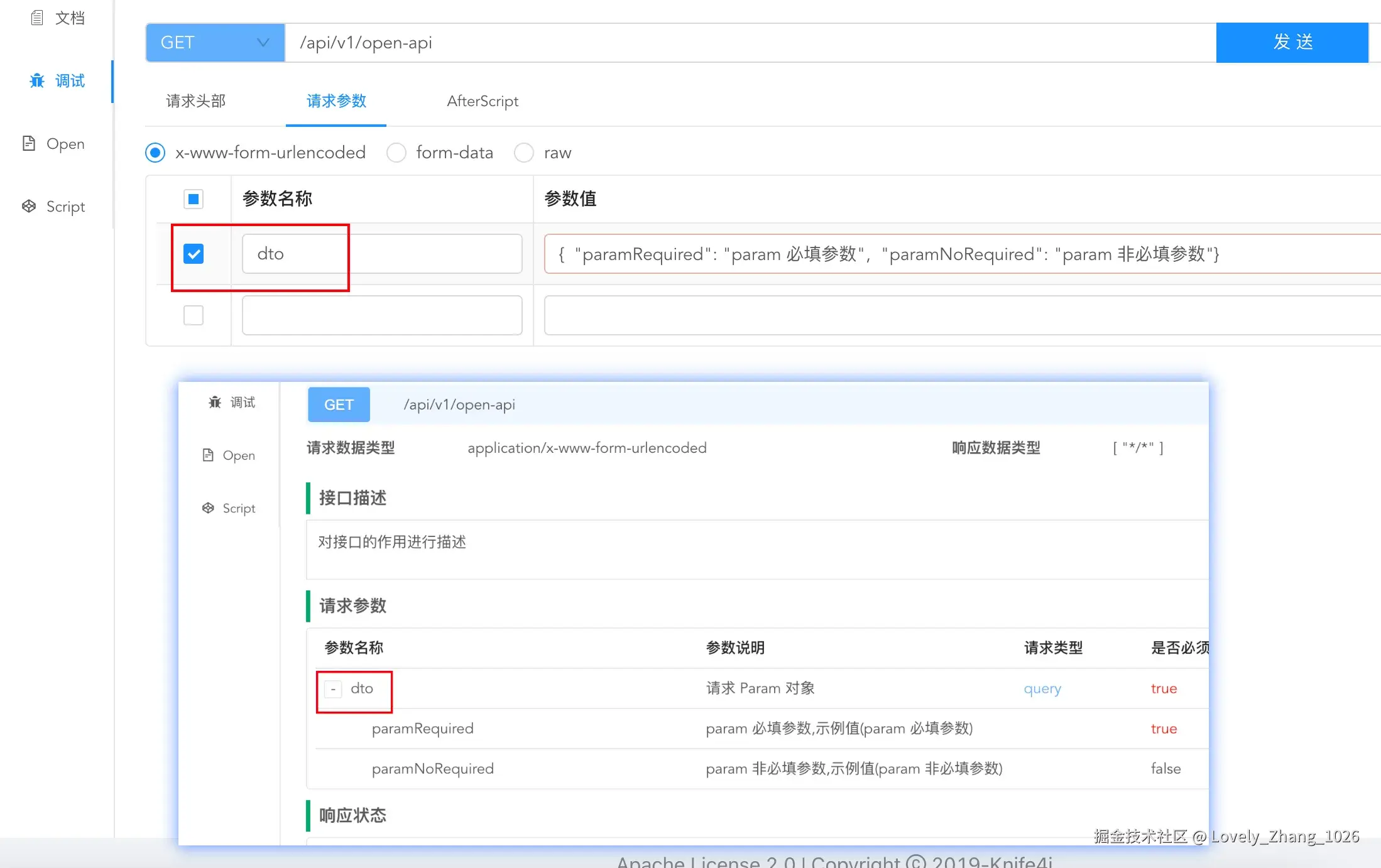
Task: Check the empty second row checkbox
Action: [194, 315]
